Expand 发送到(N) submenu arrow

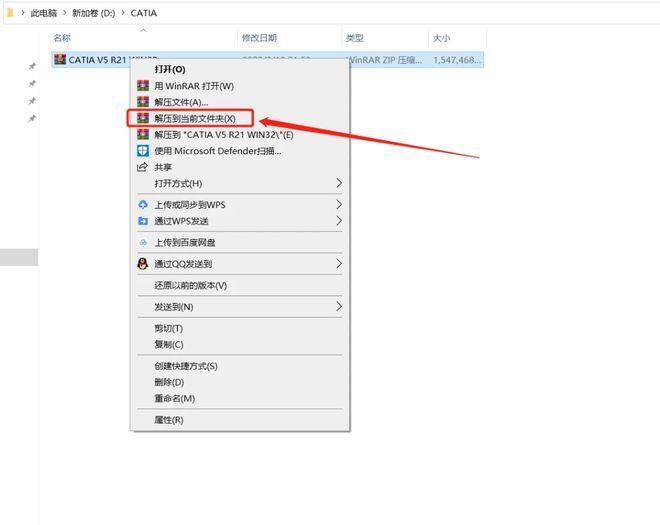339,306
